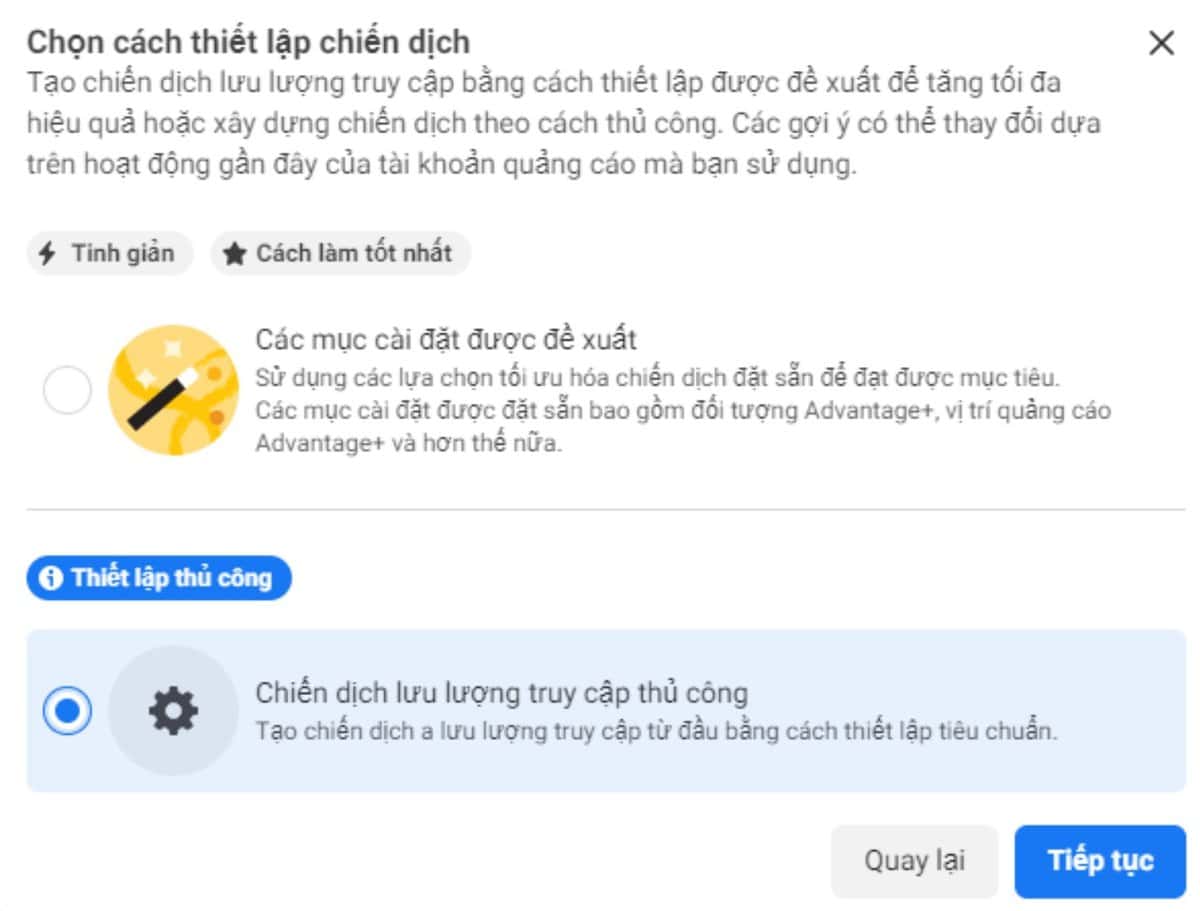The image size is (1200, 911).
Task: Click the Tinh giản chip label
Action: coord(122,254)
